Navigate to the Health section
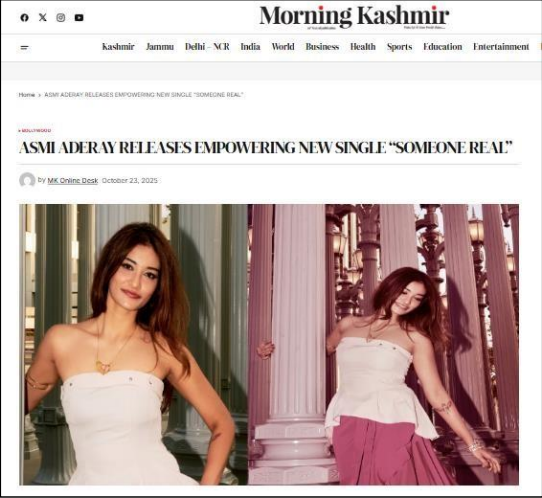This screenshot has width=542, height=498. (x=363, y=47)
